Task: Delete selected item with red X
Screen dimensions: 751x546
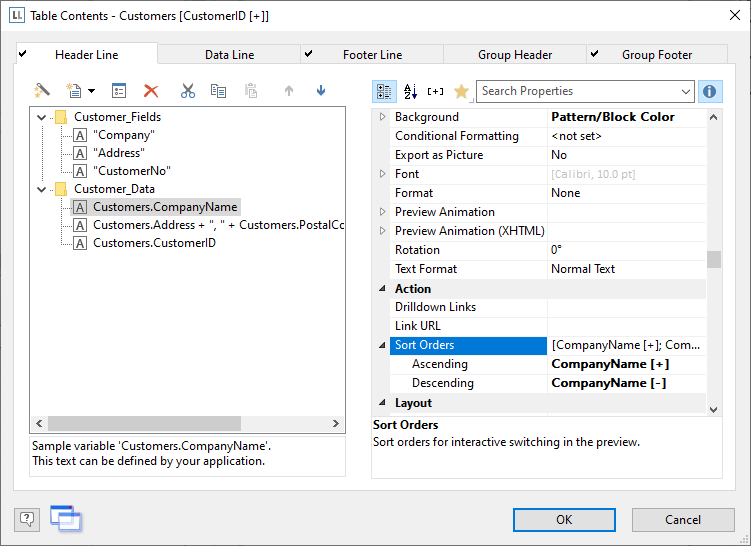Action: 151,91
